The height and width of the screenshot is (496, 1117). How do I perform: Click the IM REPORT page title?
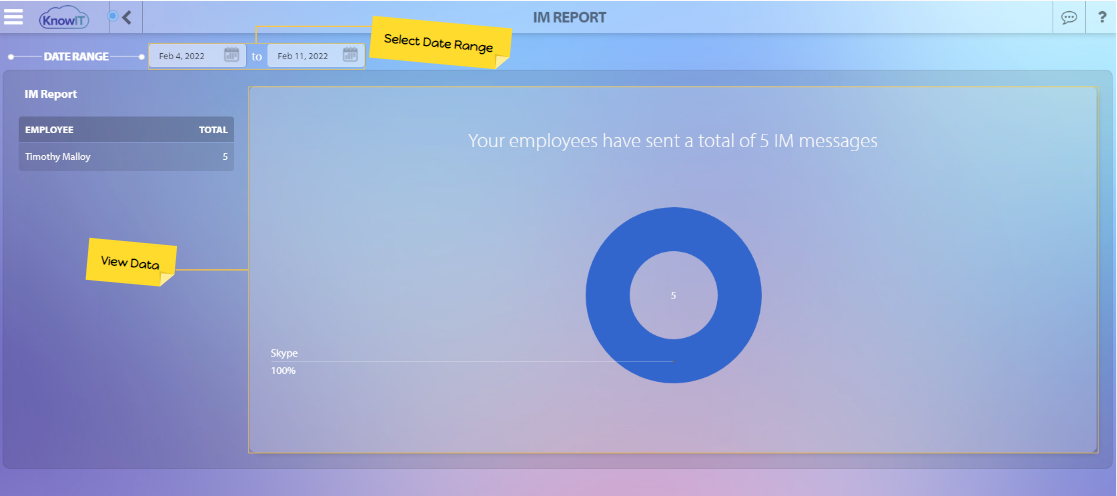570,17
